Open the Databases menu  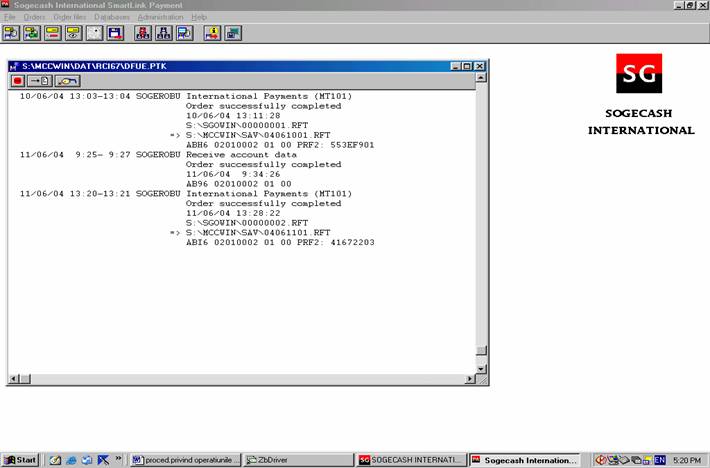pyautogui.click(x=112, y=17)
